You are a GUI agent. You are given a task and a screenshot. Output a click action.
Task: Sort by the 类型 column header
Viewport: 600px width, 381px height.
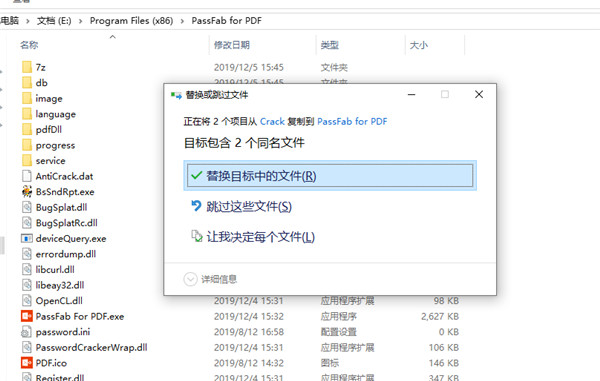(x=329, y=45)
